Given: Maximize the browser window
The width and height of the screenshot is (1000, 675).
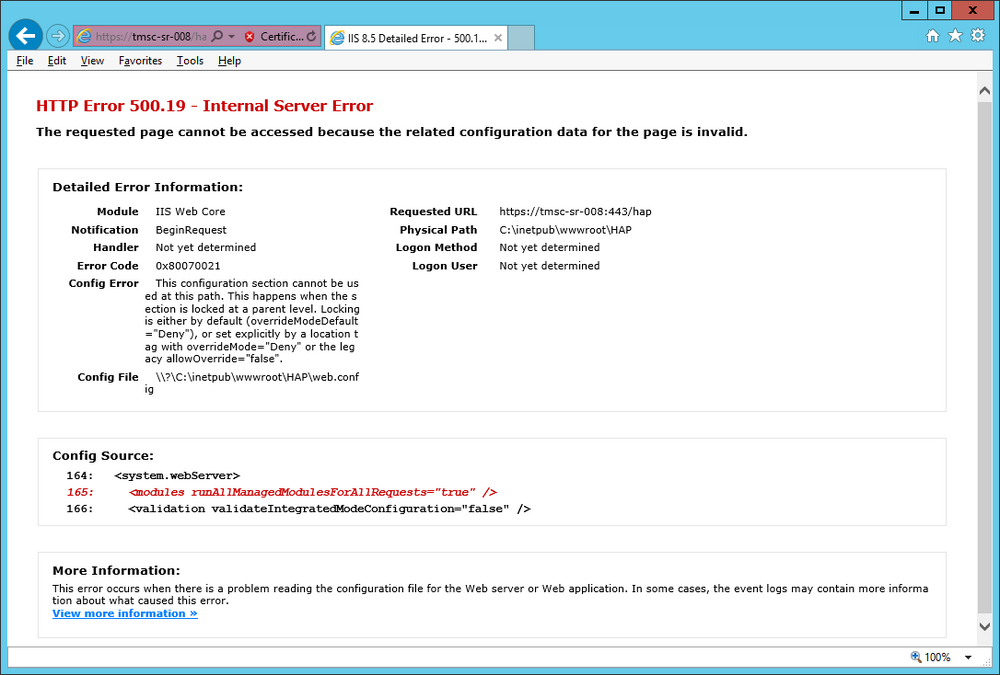Looking at the screenshot, I should 939,10.
